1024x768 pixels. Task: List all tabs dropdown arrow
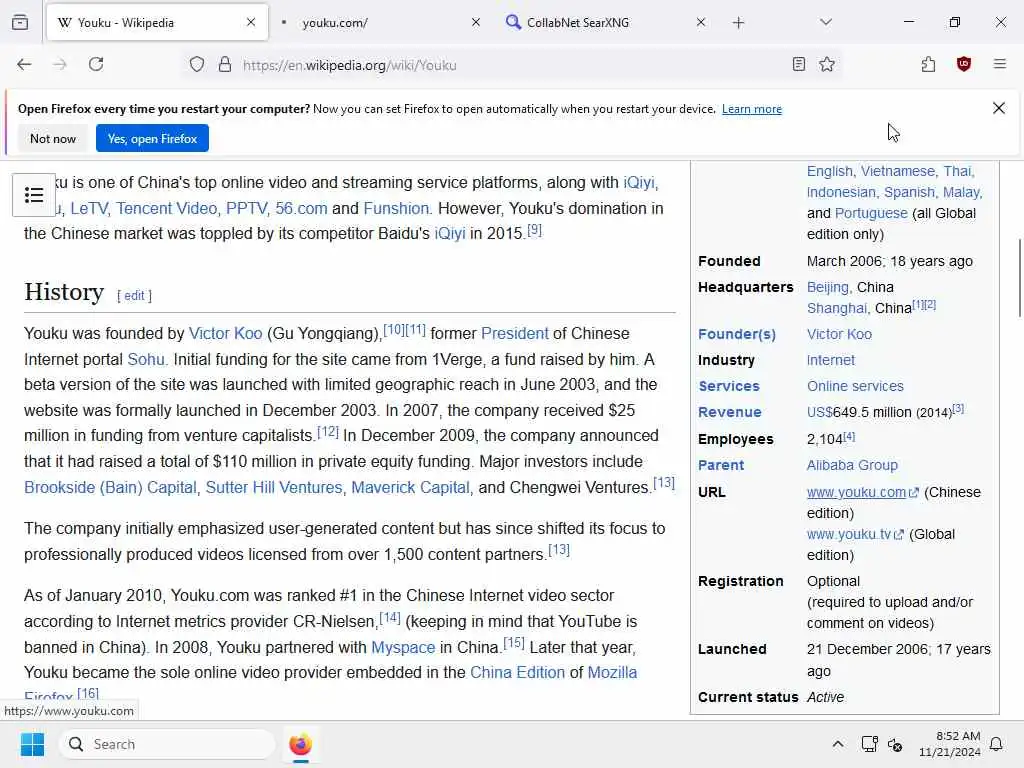pos(826,22)
